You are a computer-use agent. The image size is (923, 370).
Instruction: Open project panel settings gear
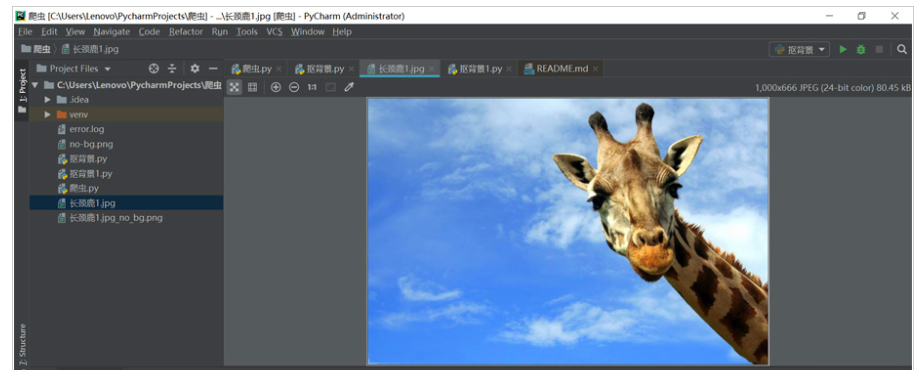click(x=195, y=68)
